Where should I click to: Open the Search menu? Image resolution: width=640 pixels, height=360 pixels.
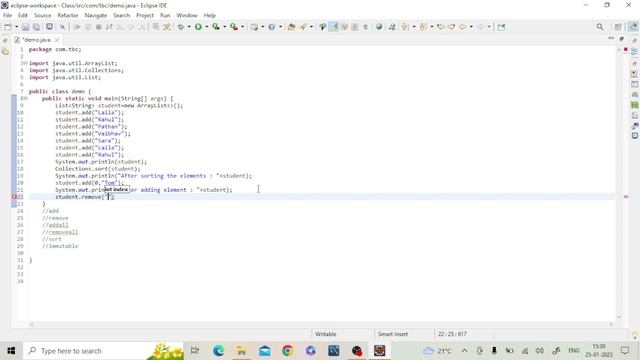click(x=121, y=15)
